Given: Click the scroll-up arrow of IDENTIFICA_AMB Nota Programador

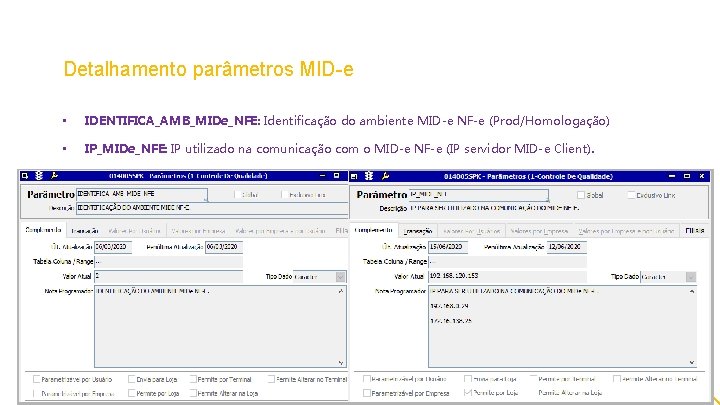Looking at the screenshot, I should click(341, 291).
